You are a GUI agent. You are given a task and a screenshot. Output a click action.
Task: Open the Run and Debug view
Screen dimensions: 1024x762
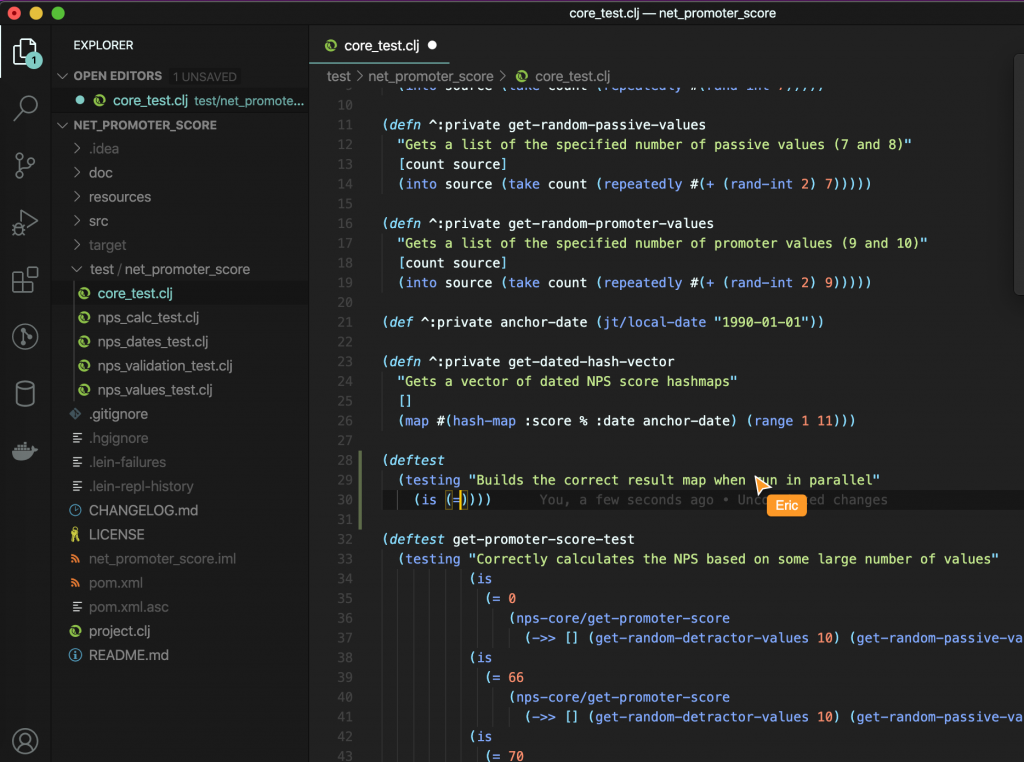(25, 223)
